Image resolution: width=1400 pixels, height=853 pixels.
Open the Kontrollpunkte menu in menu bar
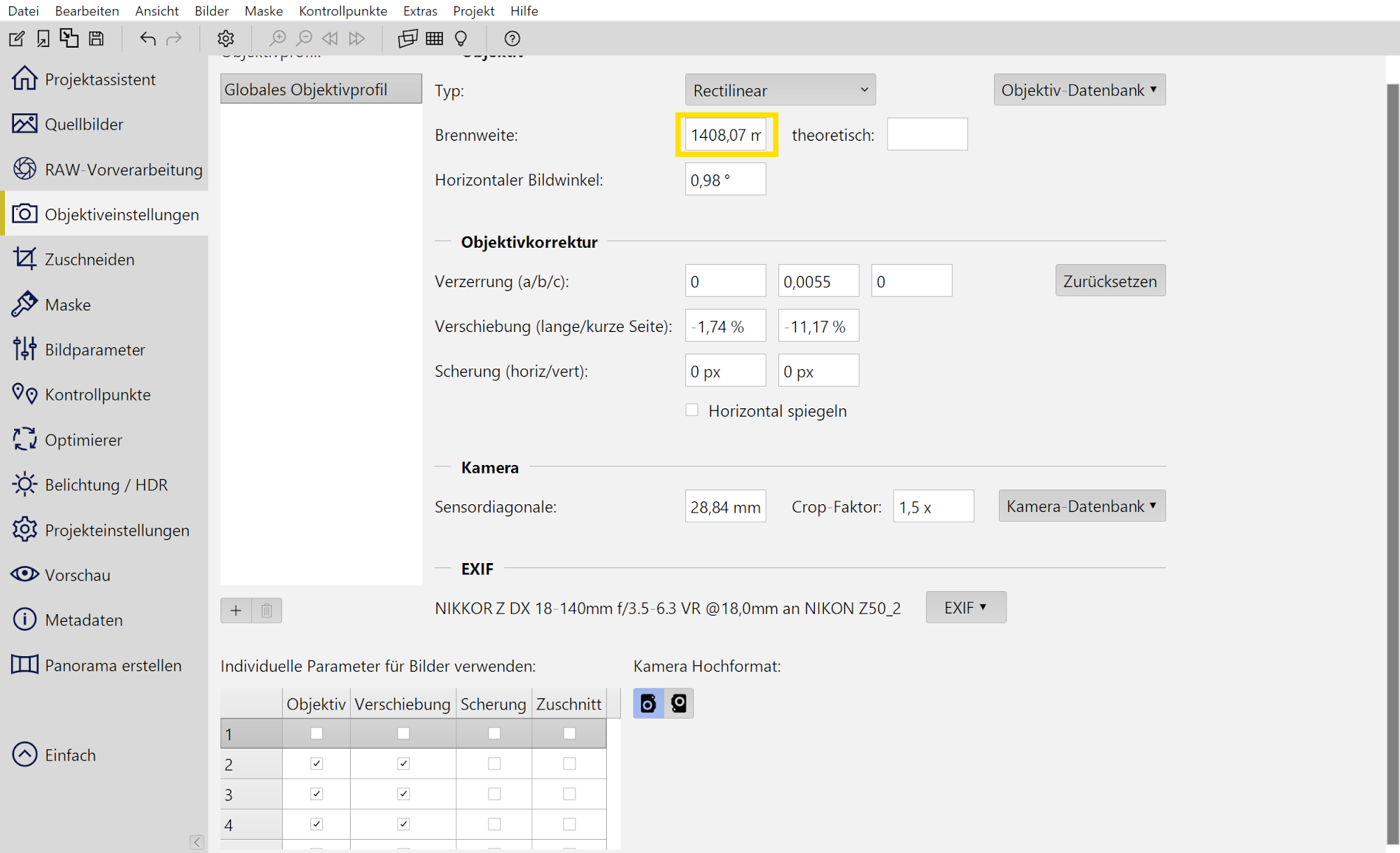(x=343, y=11)
